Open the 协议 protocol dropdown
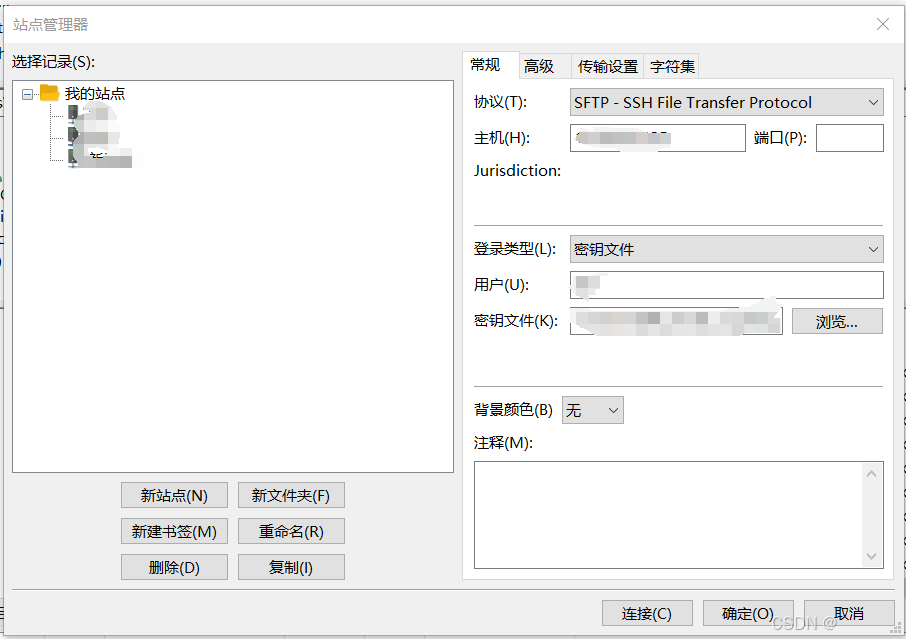Viewport: 906px width, 639px height. tap(726, 102)
